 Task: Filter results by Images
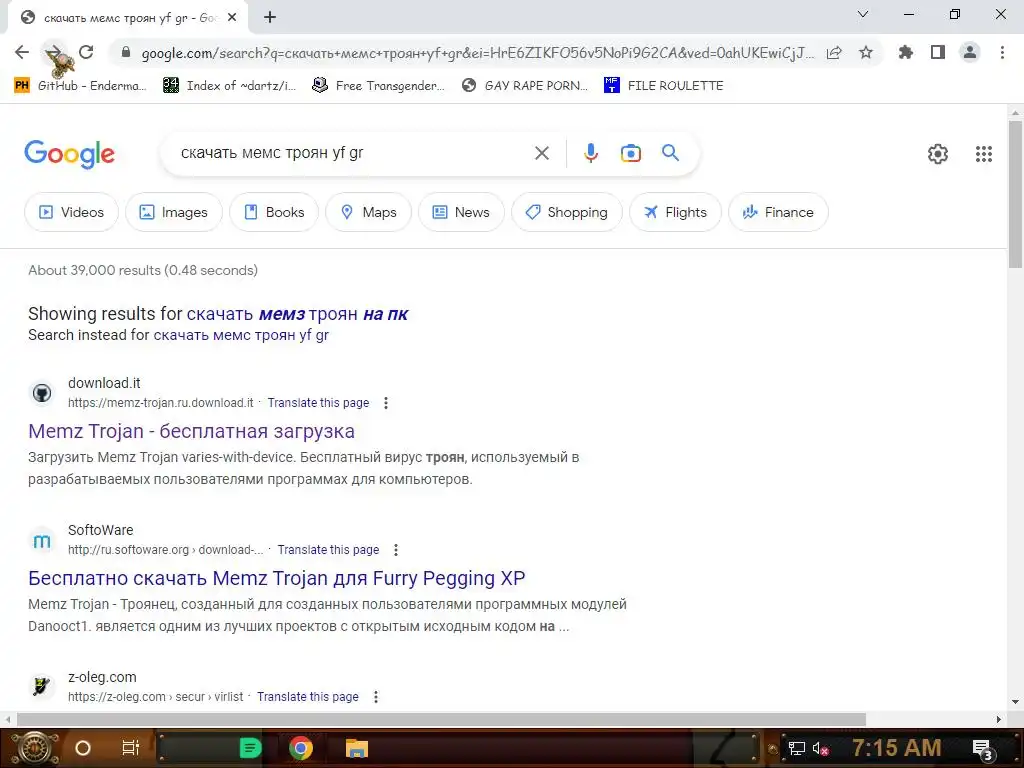(174, 212)
